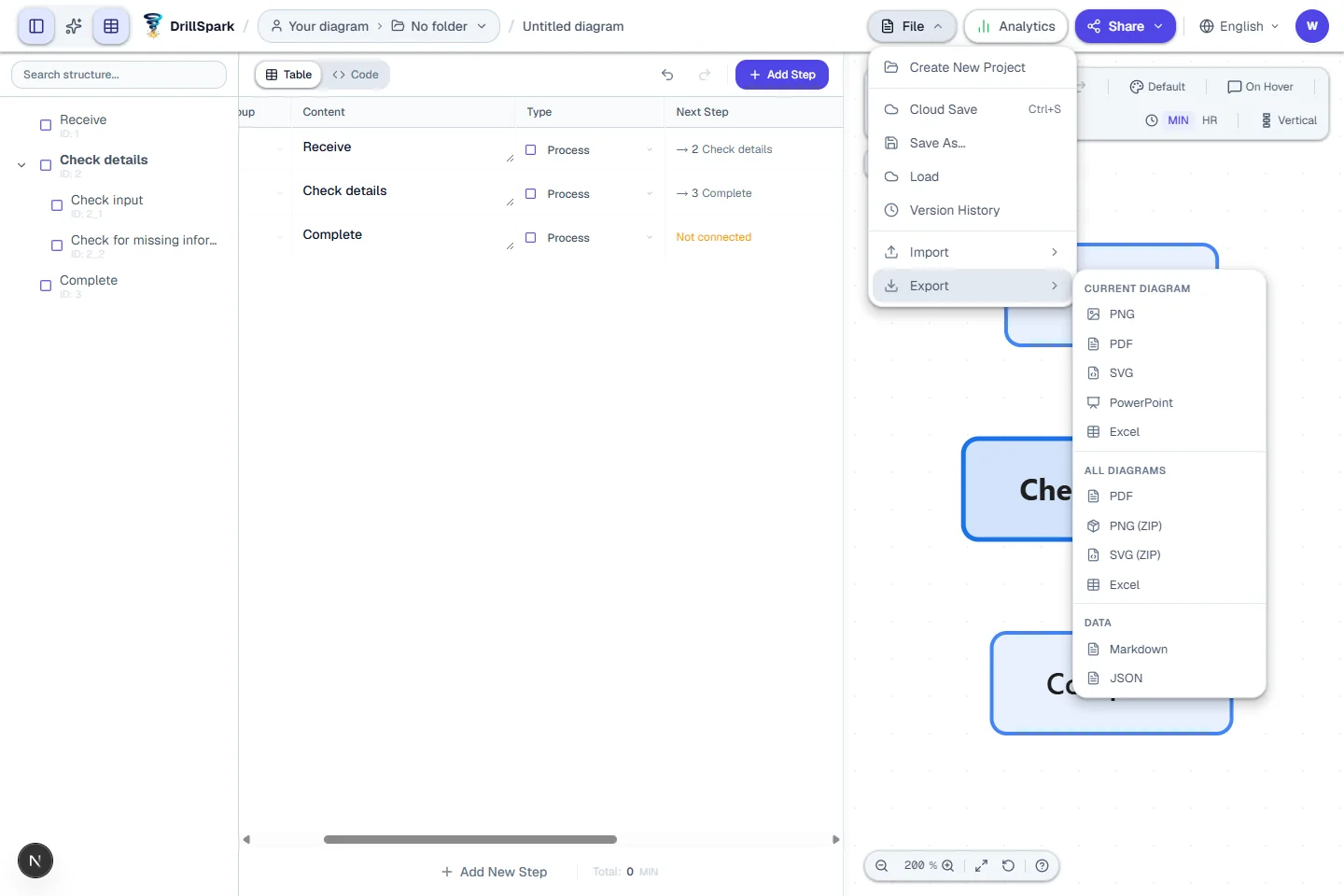
Task: Export data as Markdown
Action: (1169, 650)
